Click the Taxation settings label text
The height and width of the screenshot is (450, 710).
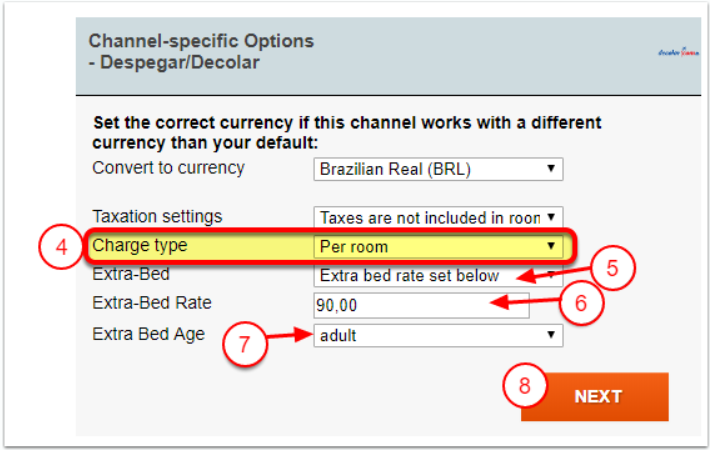tap(157, 216)
